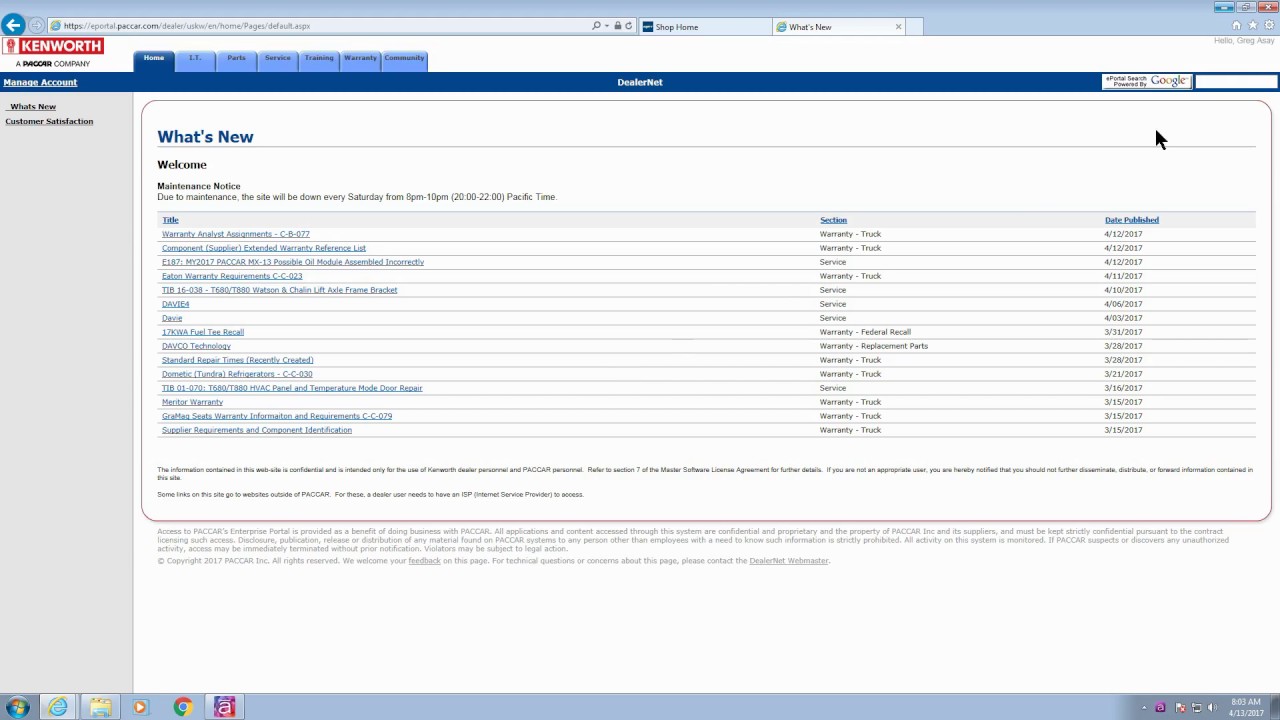Open the Manage Account link

[40, 82]
